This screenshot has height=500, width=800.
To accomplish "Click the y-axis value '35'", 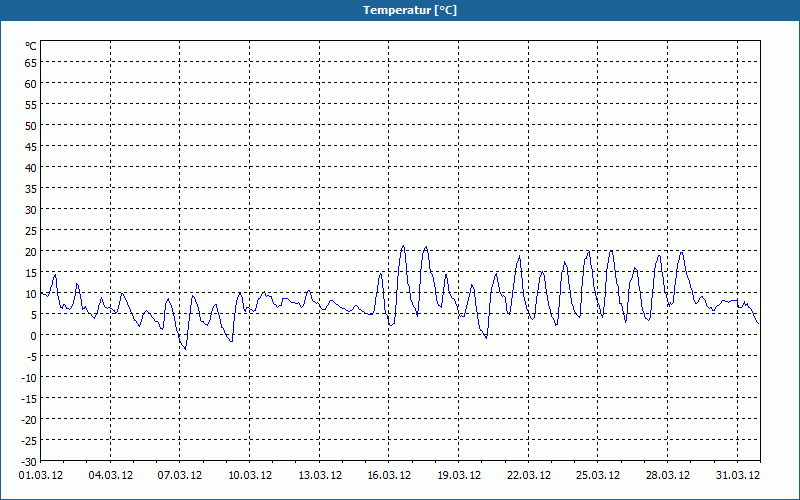I will [x=31, y=189].
